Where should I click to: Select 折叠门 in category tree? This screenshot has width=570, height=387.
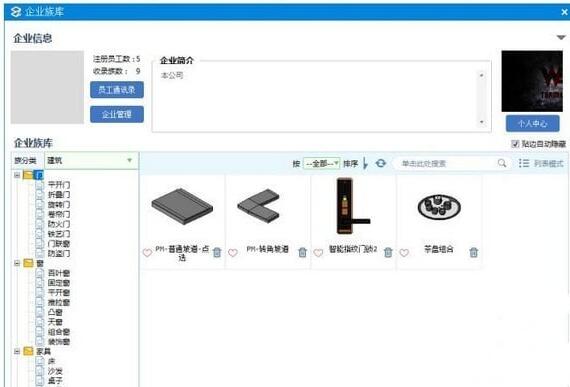pos(59,195)
